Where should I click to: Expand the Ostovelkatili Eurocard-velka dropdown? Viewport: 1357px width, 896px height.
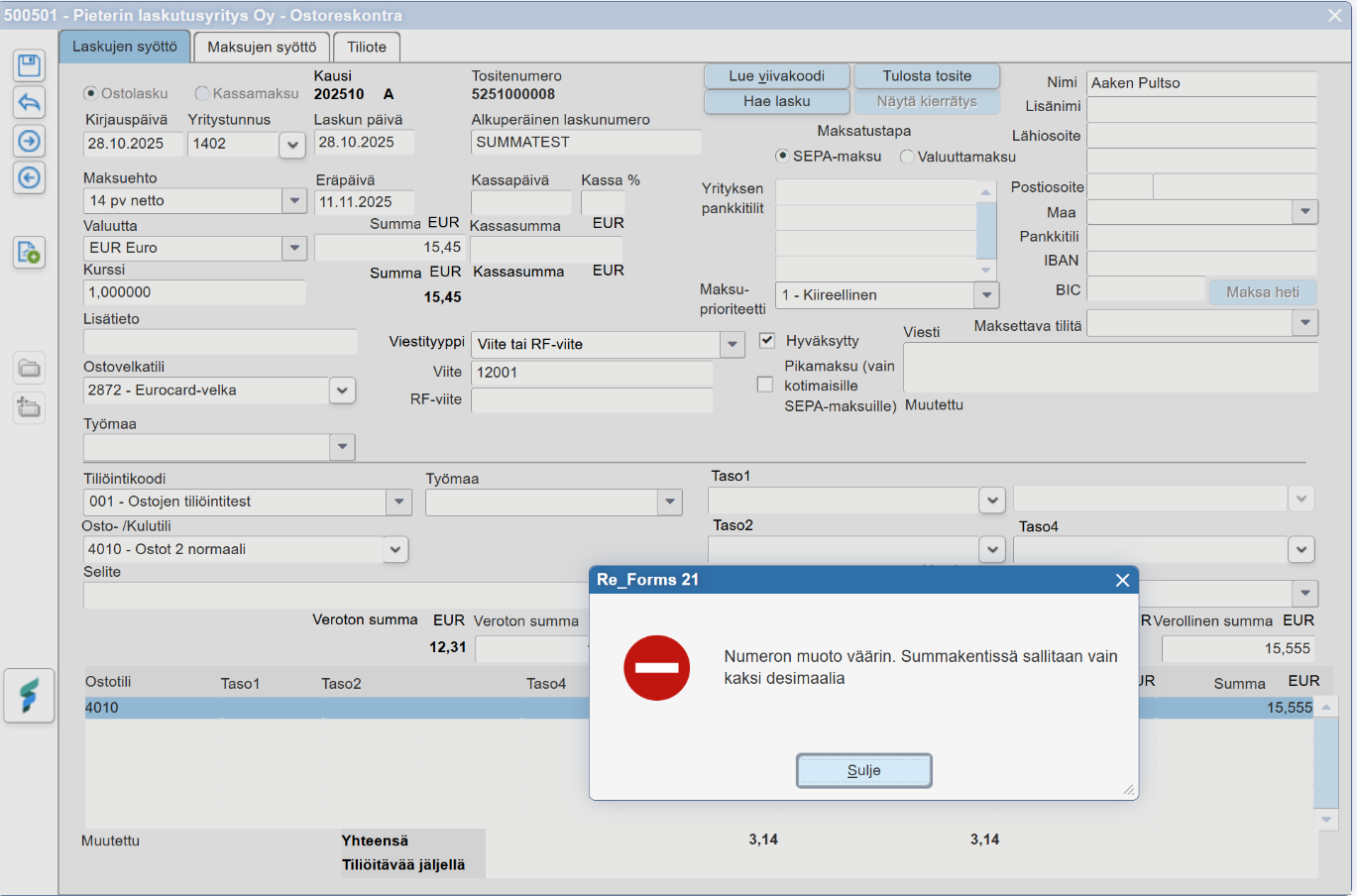342,391
